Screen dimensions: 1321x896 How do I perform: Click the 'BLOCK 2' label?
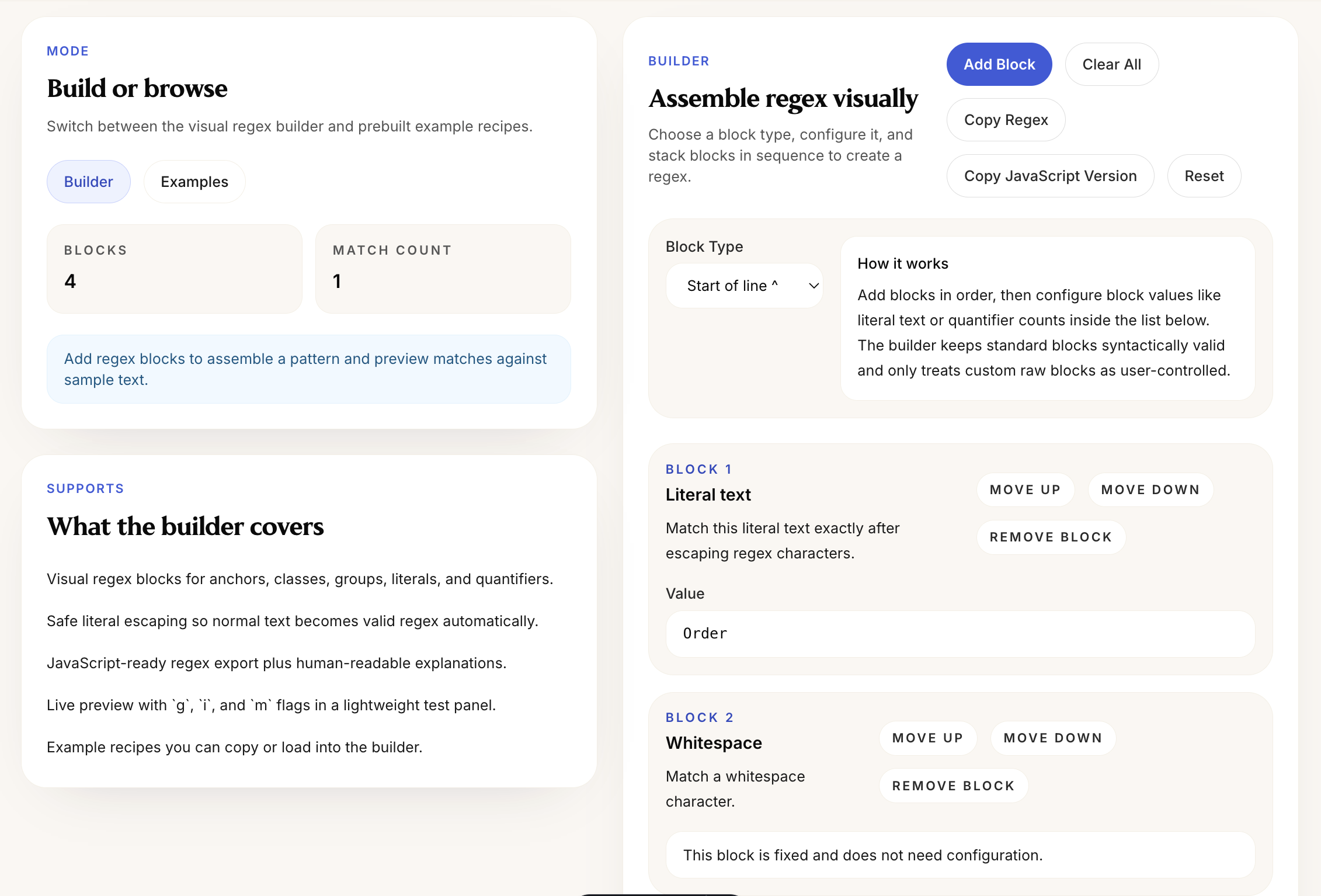tap(700, 717)
